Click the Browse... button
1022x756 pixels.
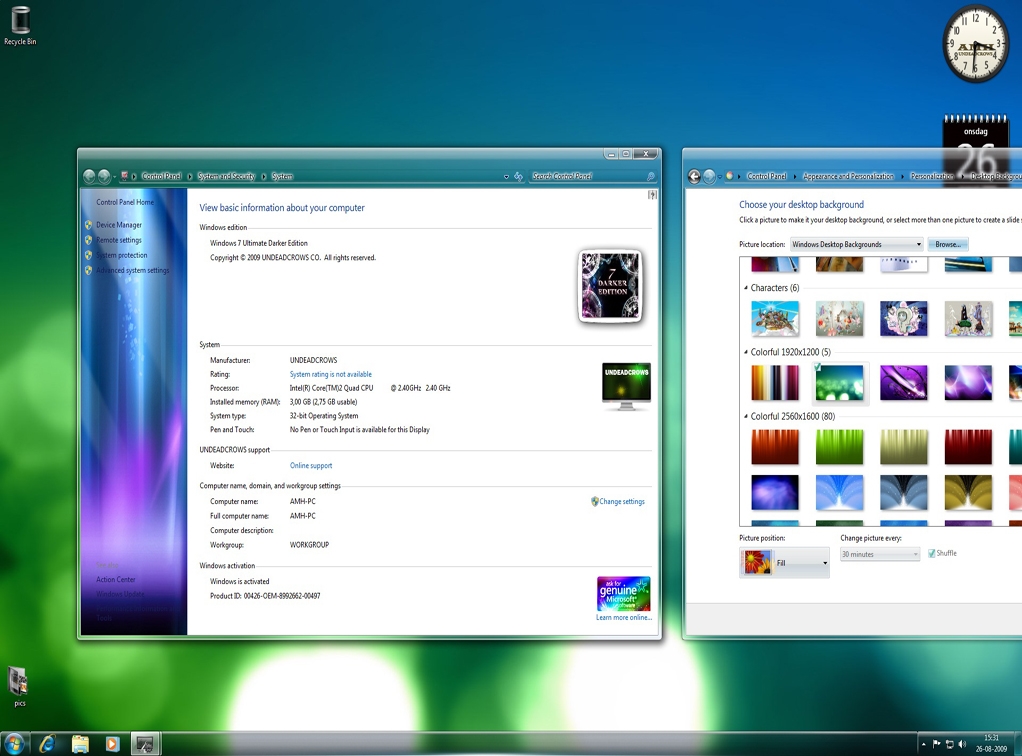coord(948,244)
